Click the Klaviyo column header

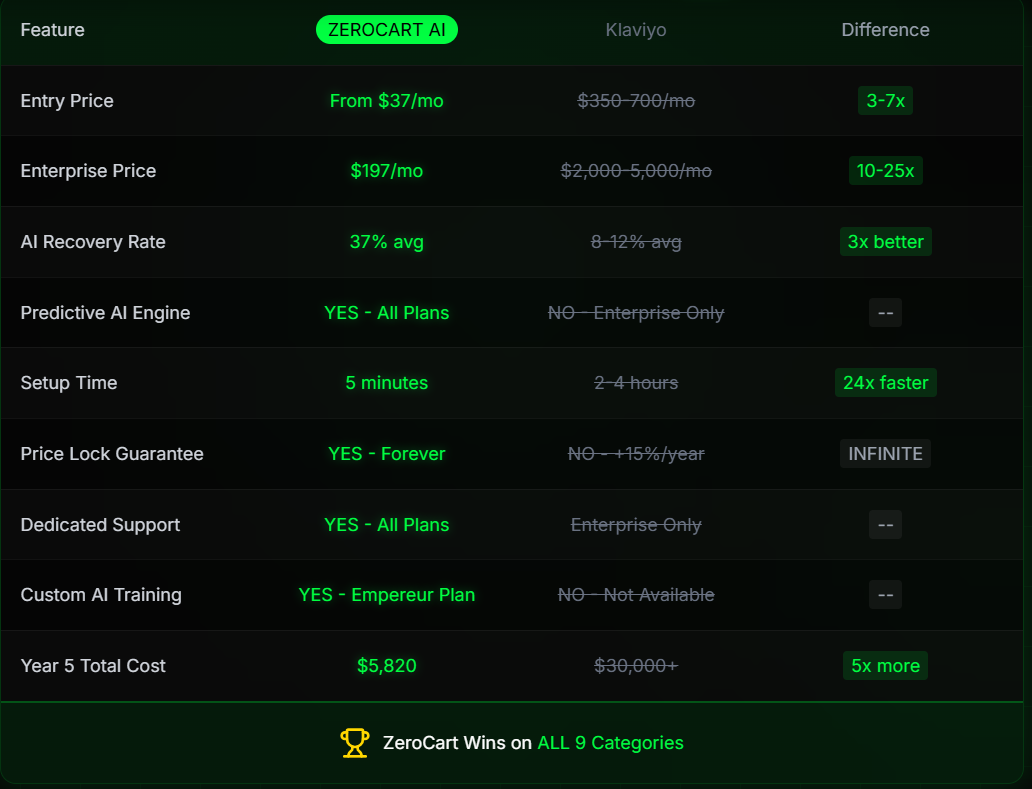pyautogui.click(x=636, y=30)
